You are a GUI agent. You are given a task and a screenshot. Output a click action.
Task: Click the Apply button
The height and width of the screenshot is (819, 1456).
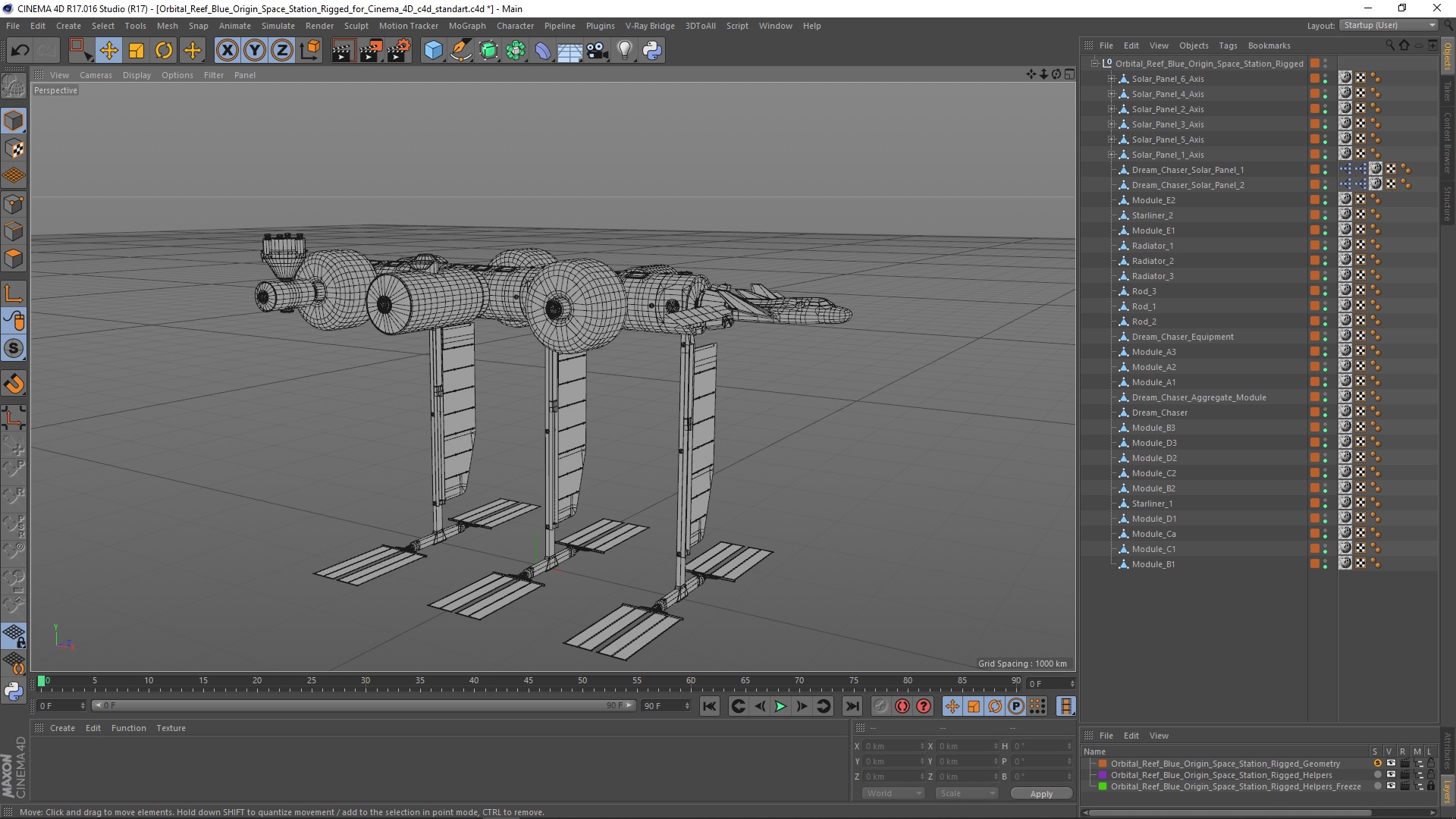pyautogui.click(x=1041, y=793)
